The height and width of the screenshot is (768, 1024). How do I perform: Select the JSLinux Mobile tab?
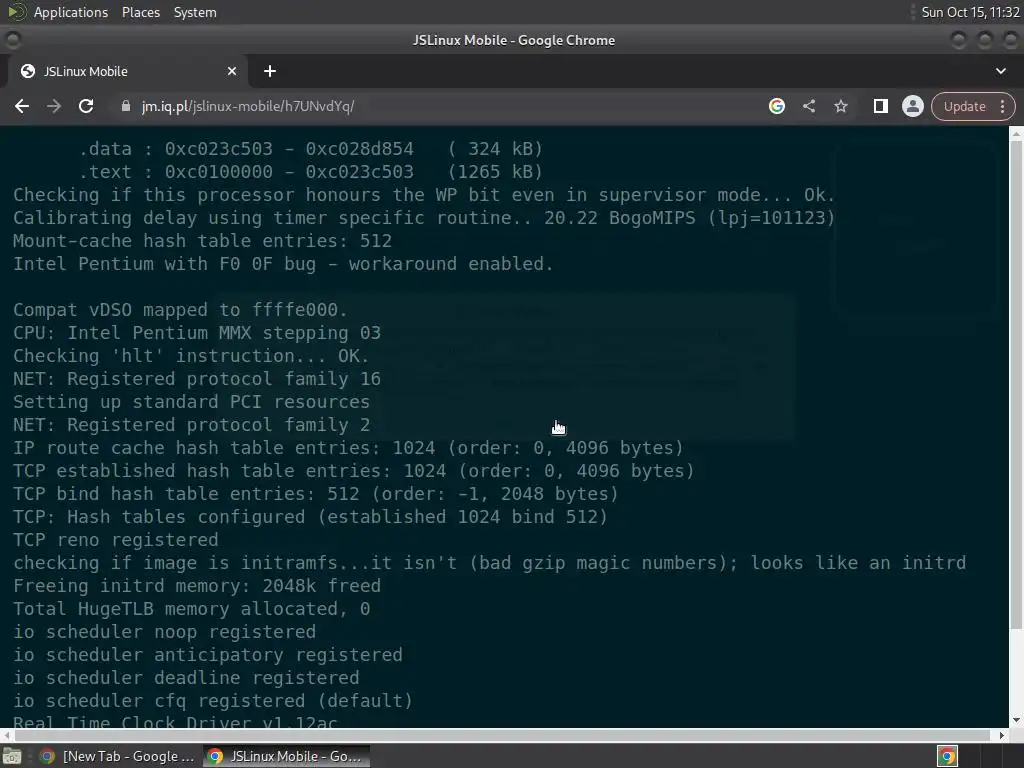click(127, 71)
